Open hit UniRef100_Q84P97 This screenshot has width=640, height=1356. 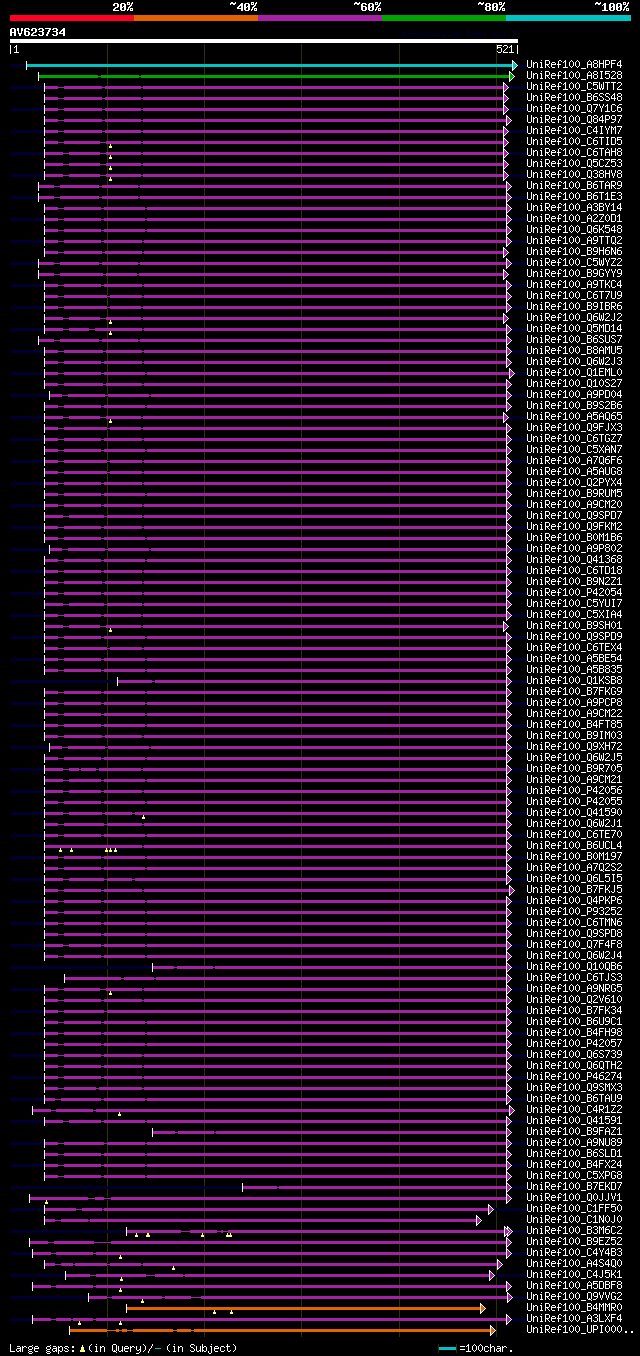tap(574, 120)
